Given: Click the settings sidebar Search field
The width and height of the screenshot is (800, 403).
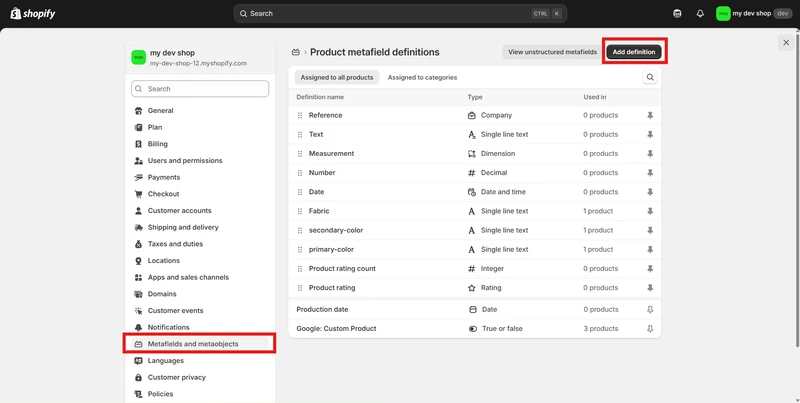Looking at the screenshot, I should (x=200, y=89).
